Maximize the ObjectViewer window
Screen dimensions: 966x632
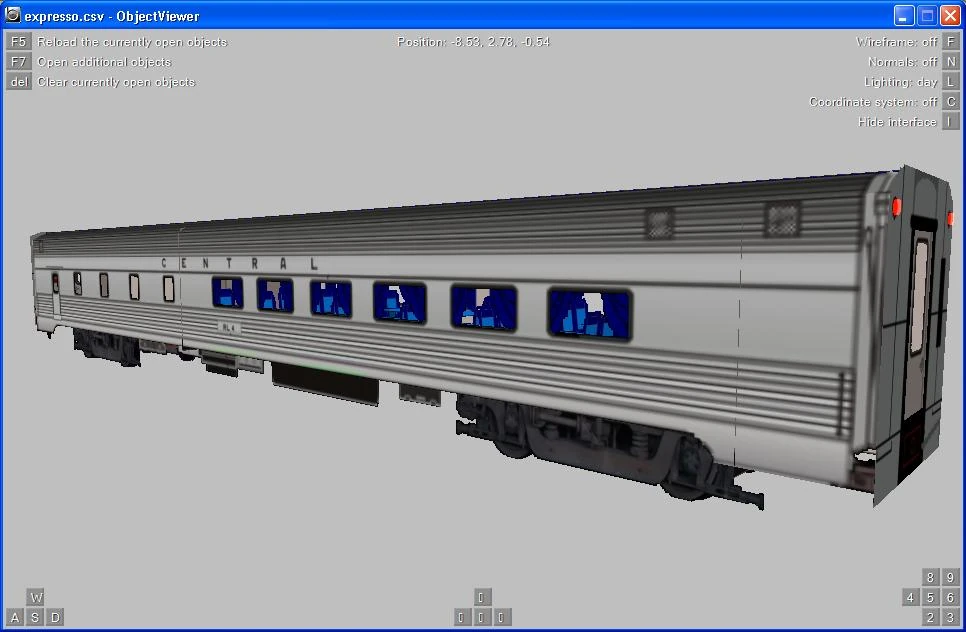pos(927,15)
